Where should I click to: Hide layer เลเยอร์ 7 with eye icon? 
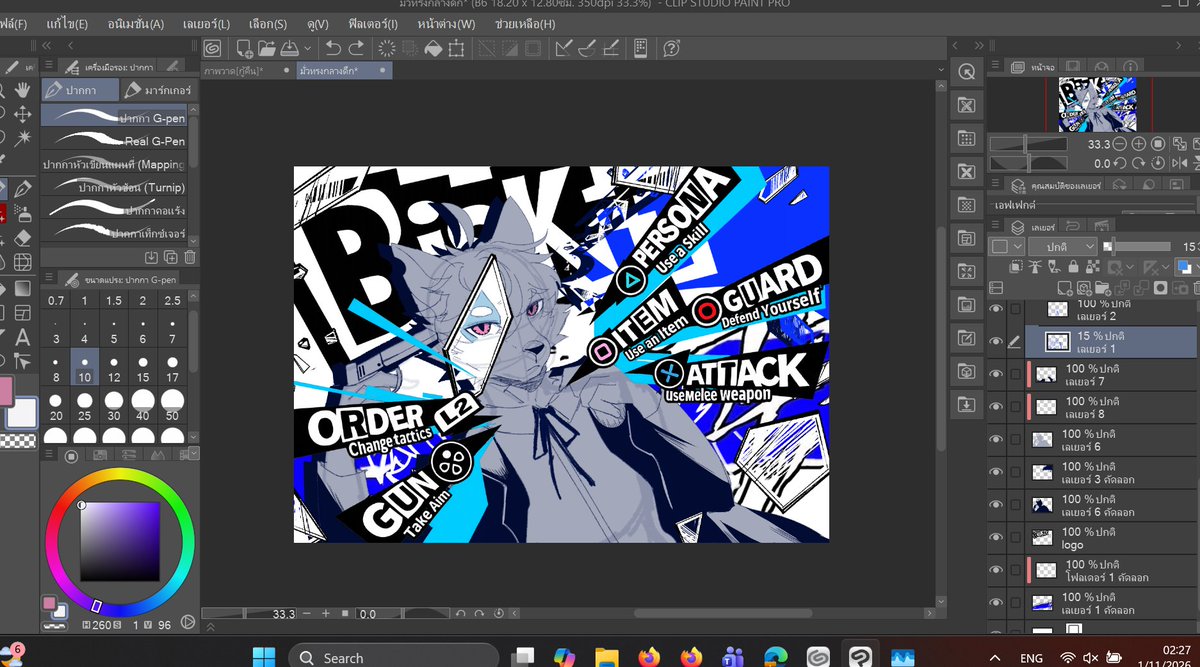995,374
